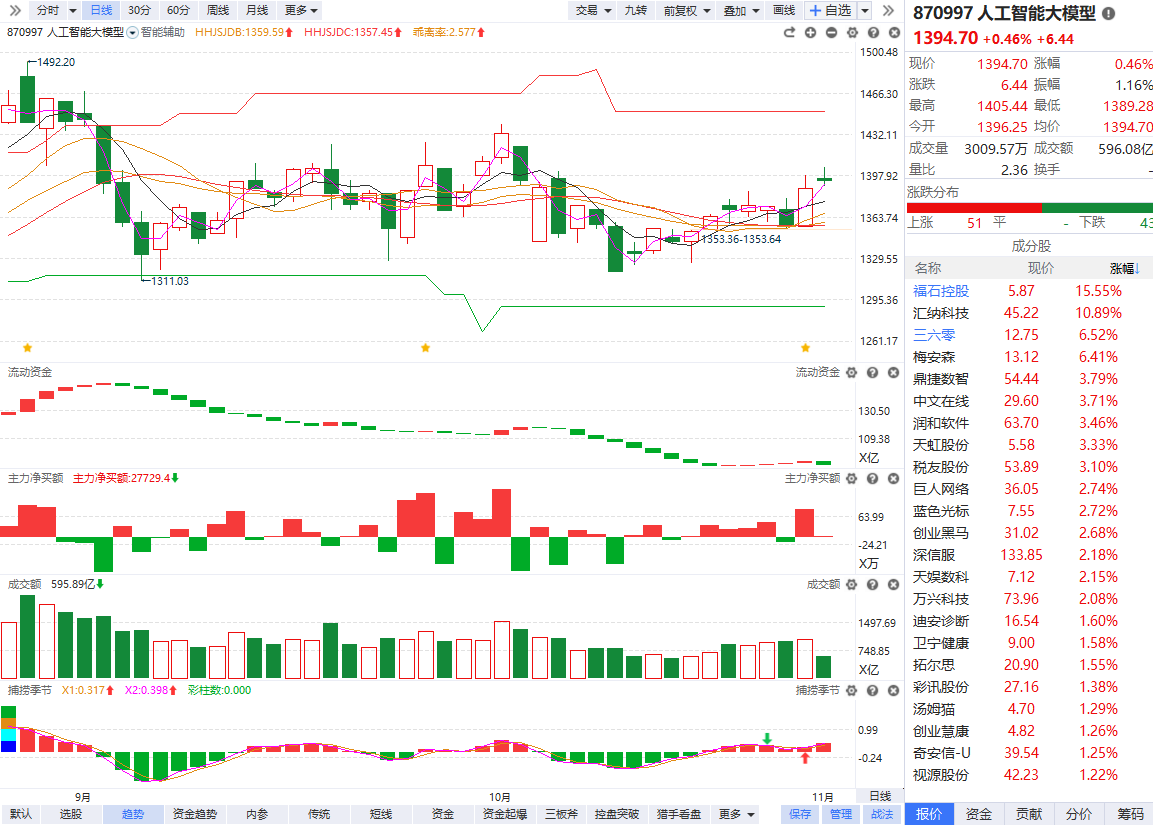Open the 叠加 overlay dropdown

(740, 10)
